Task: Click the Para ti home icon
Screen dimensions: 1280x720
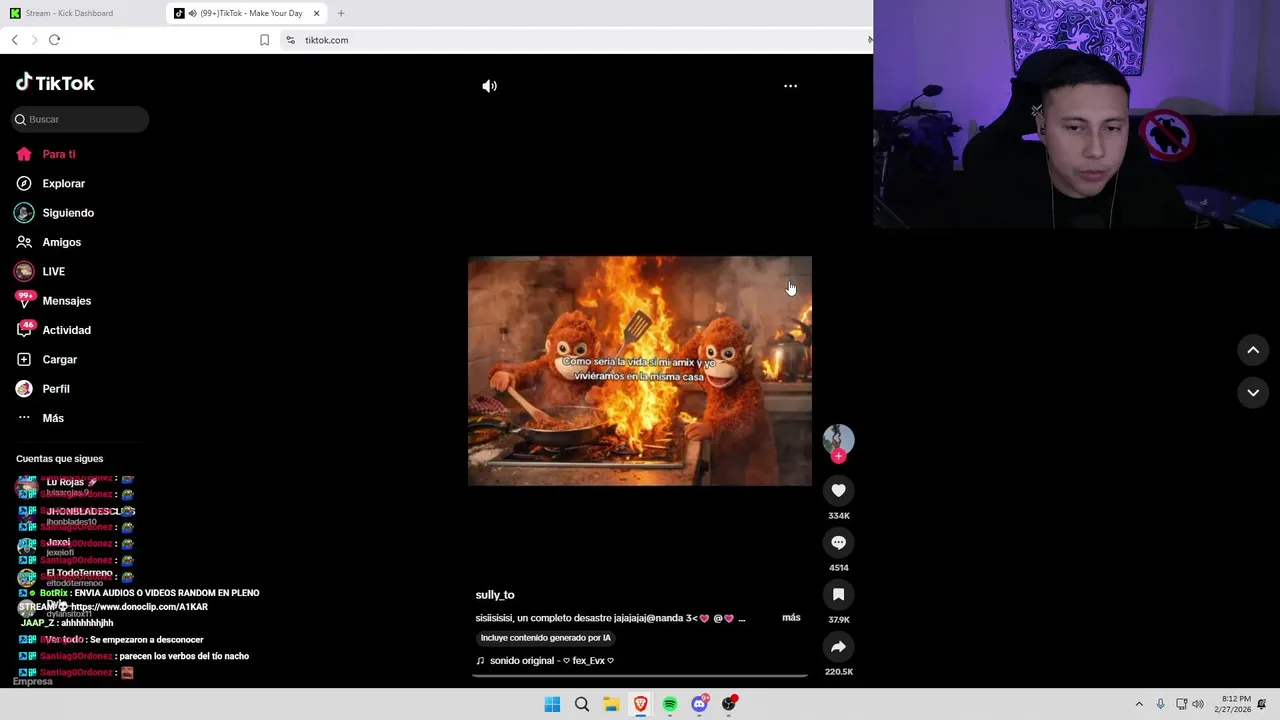Action: [24, 154]
